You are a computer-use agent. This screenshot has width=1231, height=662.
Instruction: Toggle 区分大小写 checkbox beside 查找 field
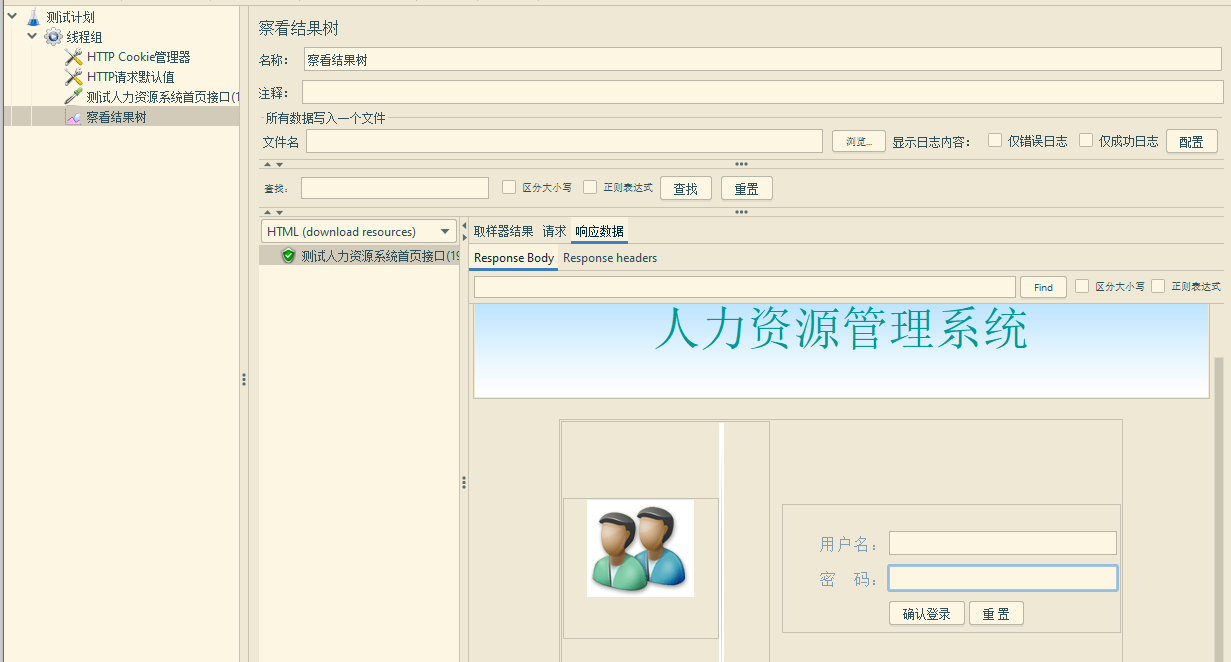click(x=509, y=187)
